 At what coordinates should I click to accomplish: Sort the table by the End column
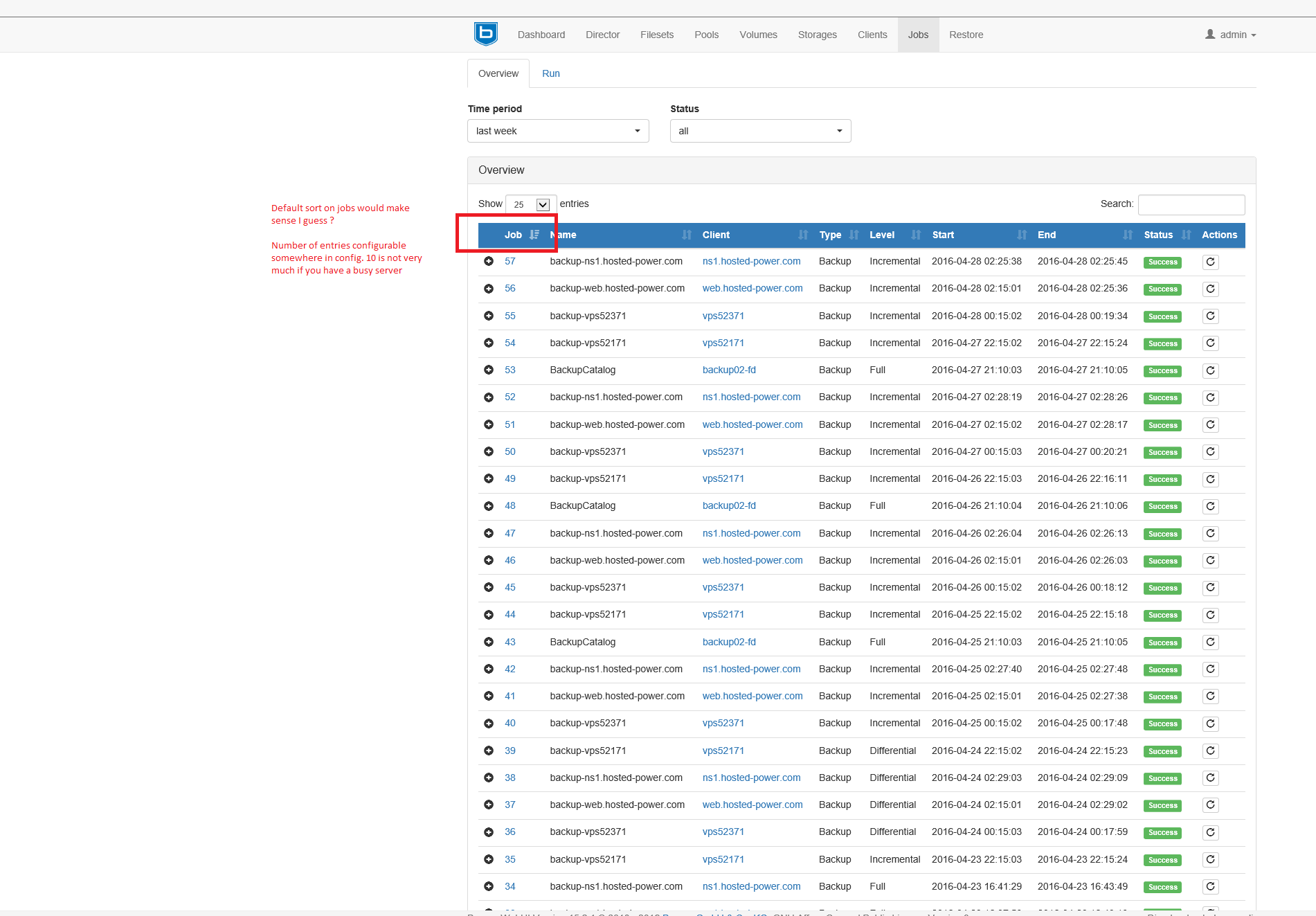click(1047, 235)
